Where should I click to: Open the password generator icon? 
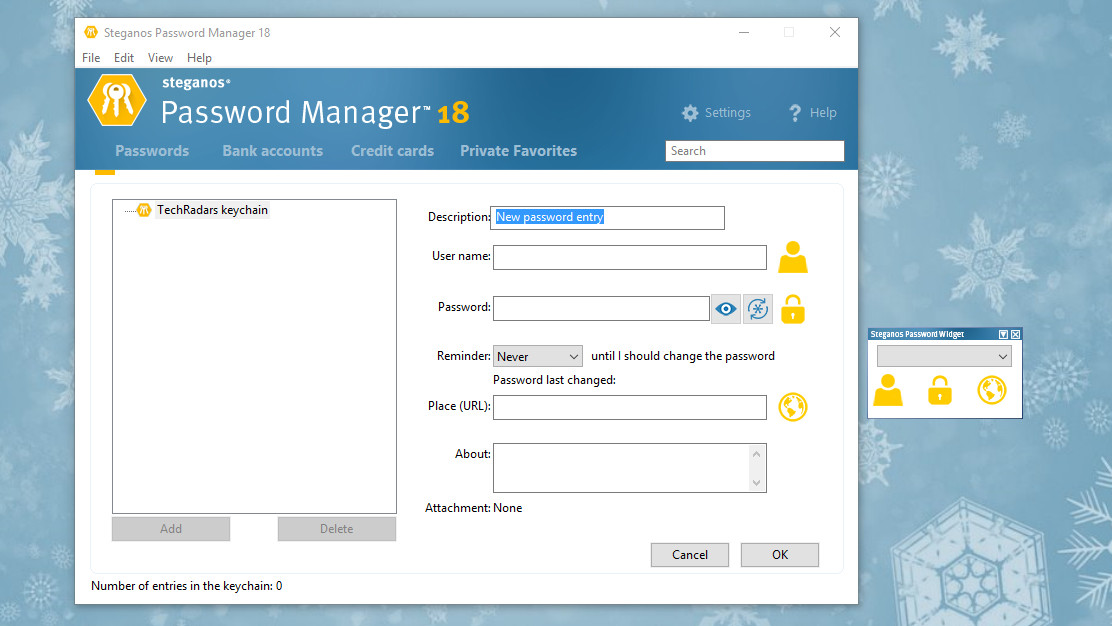(757, 309)
